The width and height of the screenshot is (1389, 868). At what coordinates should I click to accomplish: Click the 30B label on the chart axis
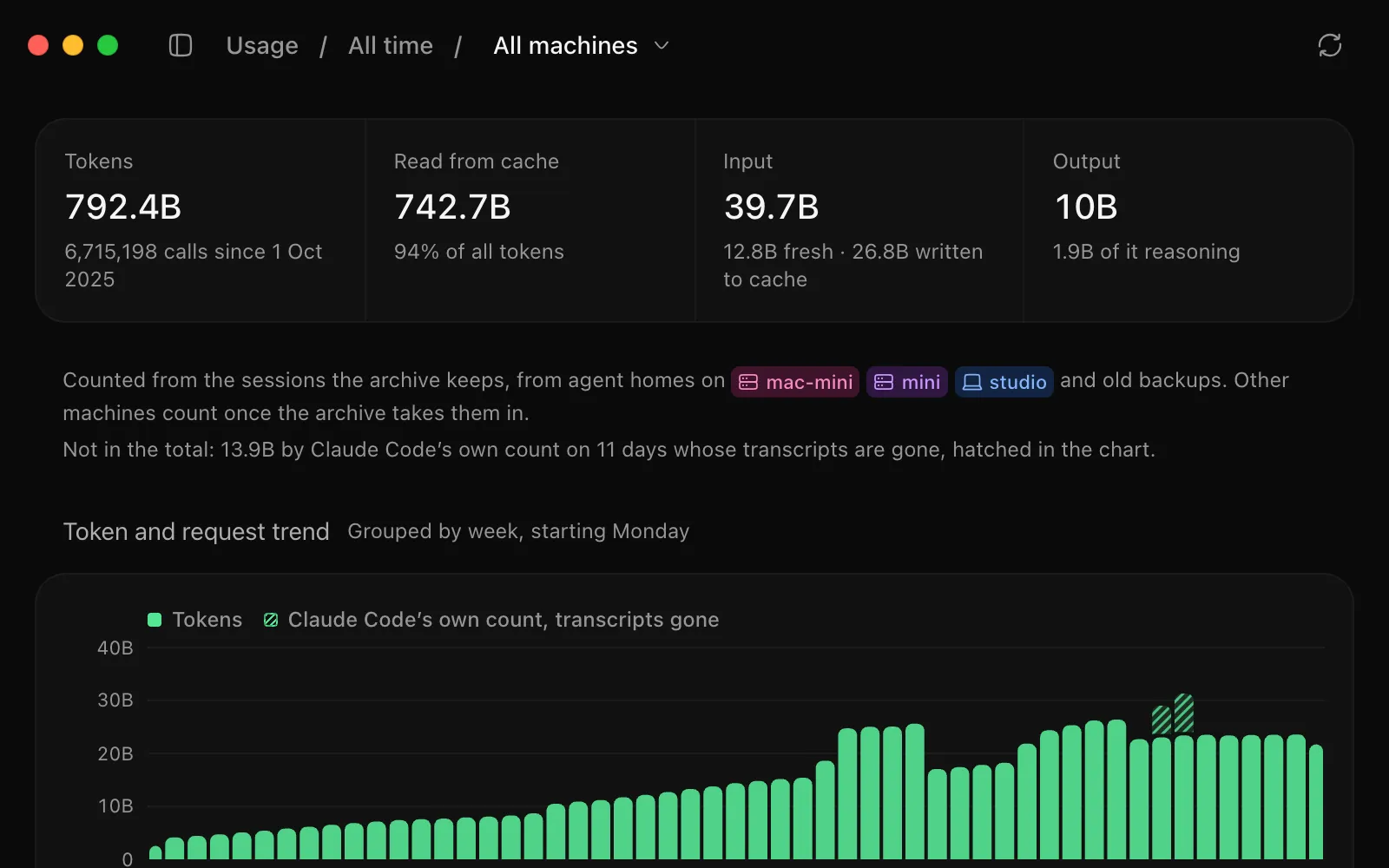pos(115,700)
